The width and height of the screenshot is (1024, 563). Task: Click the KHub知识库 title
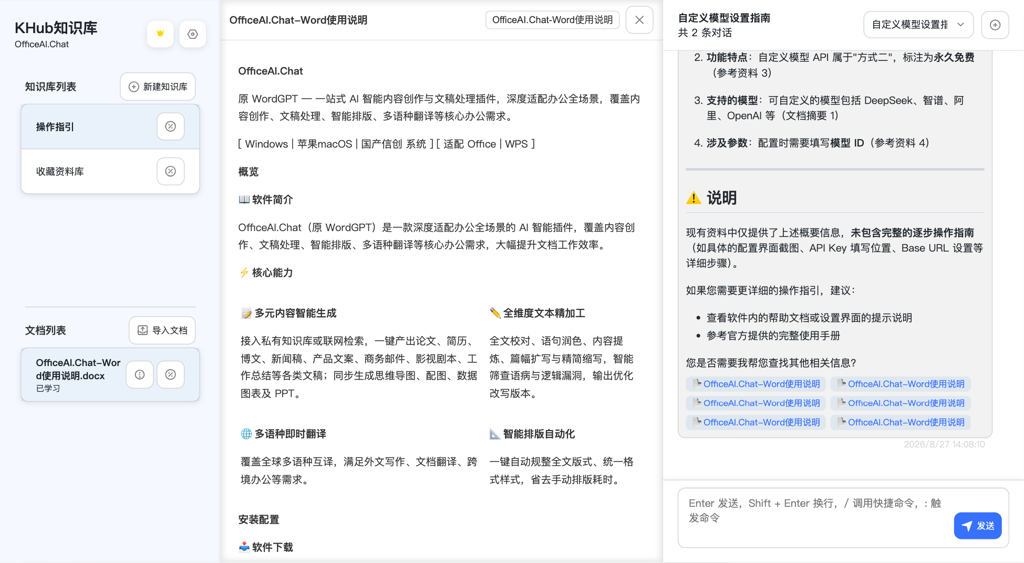click(x=56, y=28)
